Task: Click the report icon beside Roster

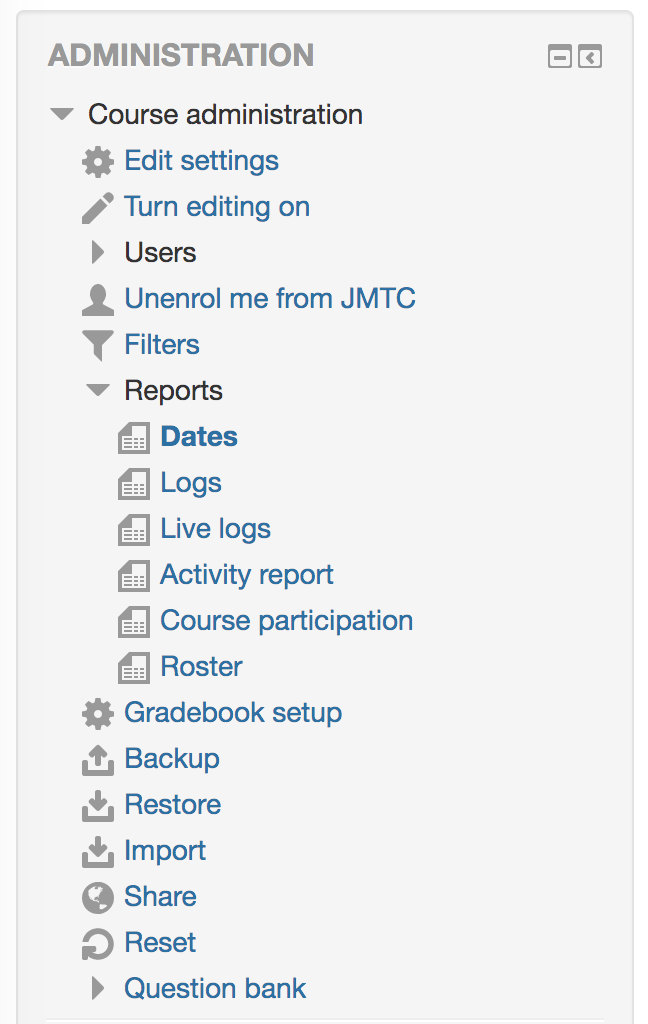Action: coord(134,667)
